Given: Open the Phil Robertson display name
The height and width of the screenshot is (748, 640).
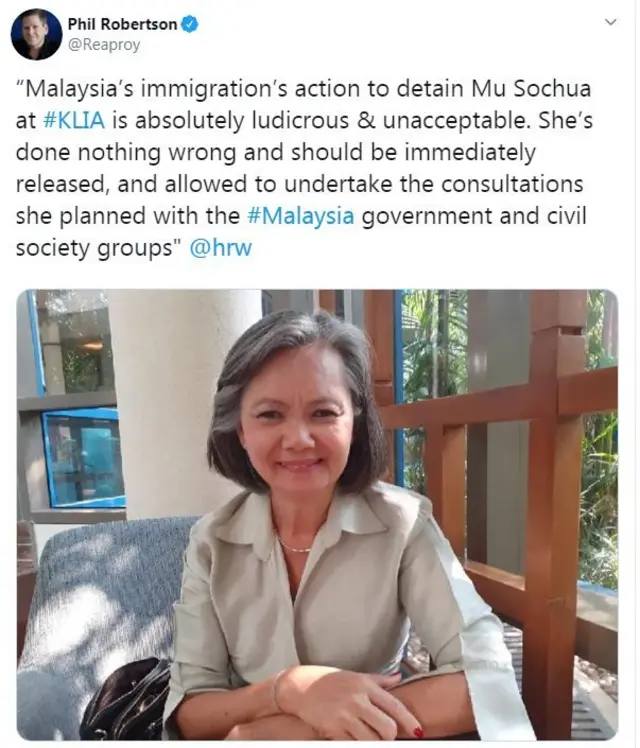Looking at the screenshot, I should point(122,24).
